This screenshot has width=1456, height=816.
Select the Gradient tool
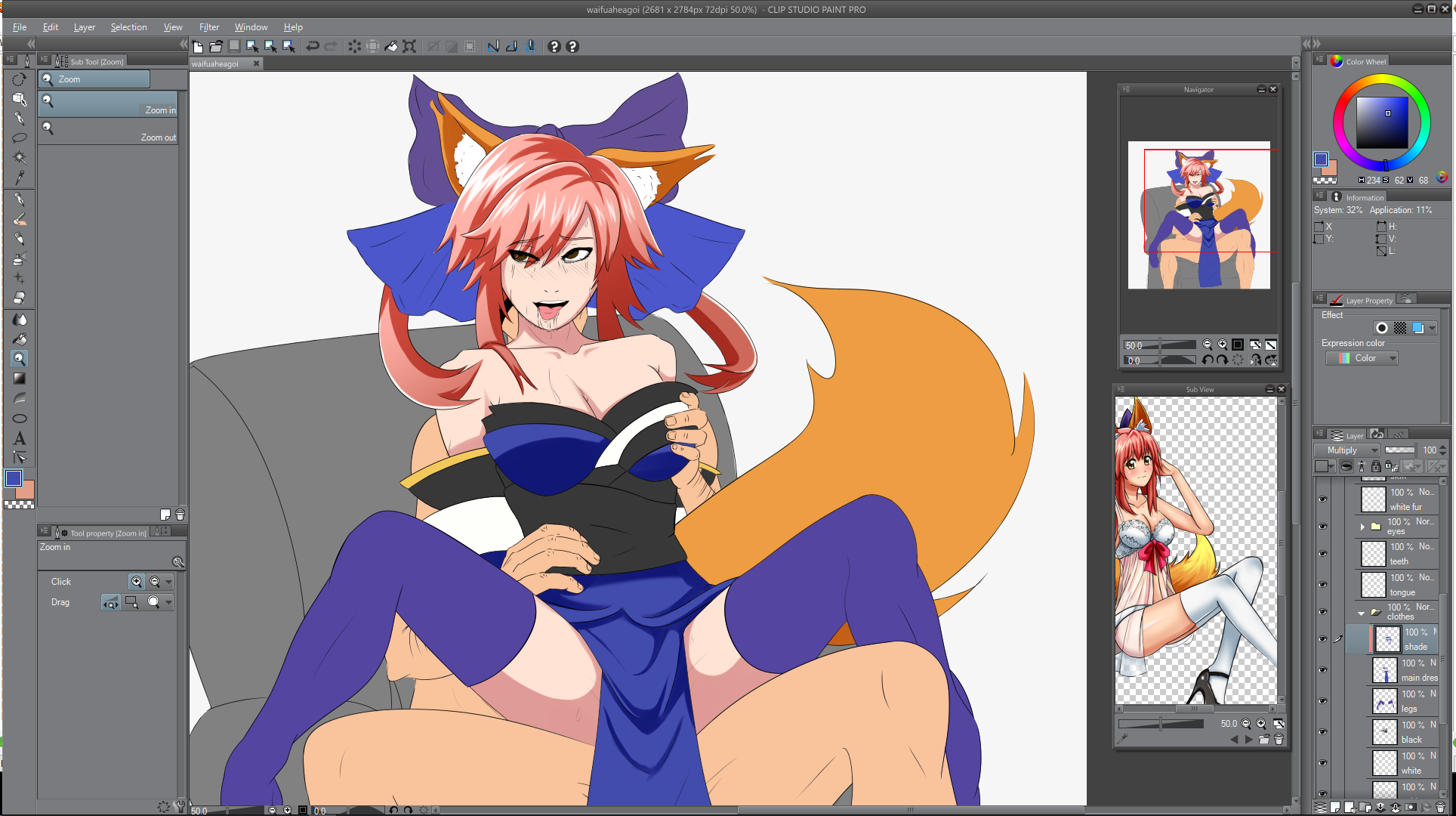(20, 379)
